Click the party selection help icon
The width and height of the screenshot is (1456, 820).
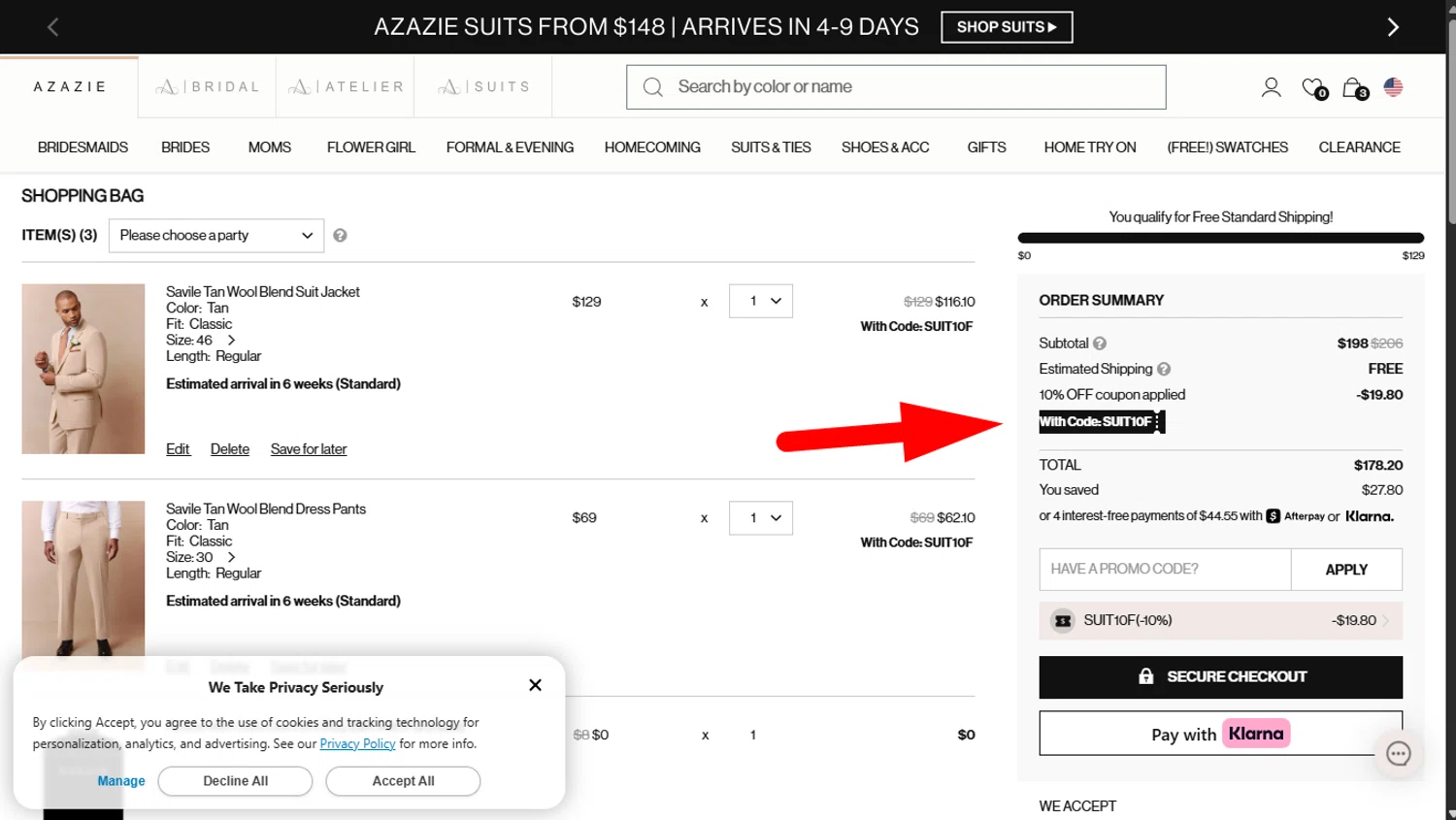pos(340,236)
